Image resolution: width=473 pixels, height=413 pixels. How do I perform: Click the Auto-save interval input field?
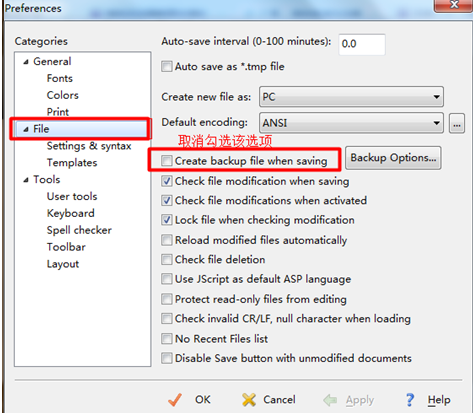click(x=362, y=44)
